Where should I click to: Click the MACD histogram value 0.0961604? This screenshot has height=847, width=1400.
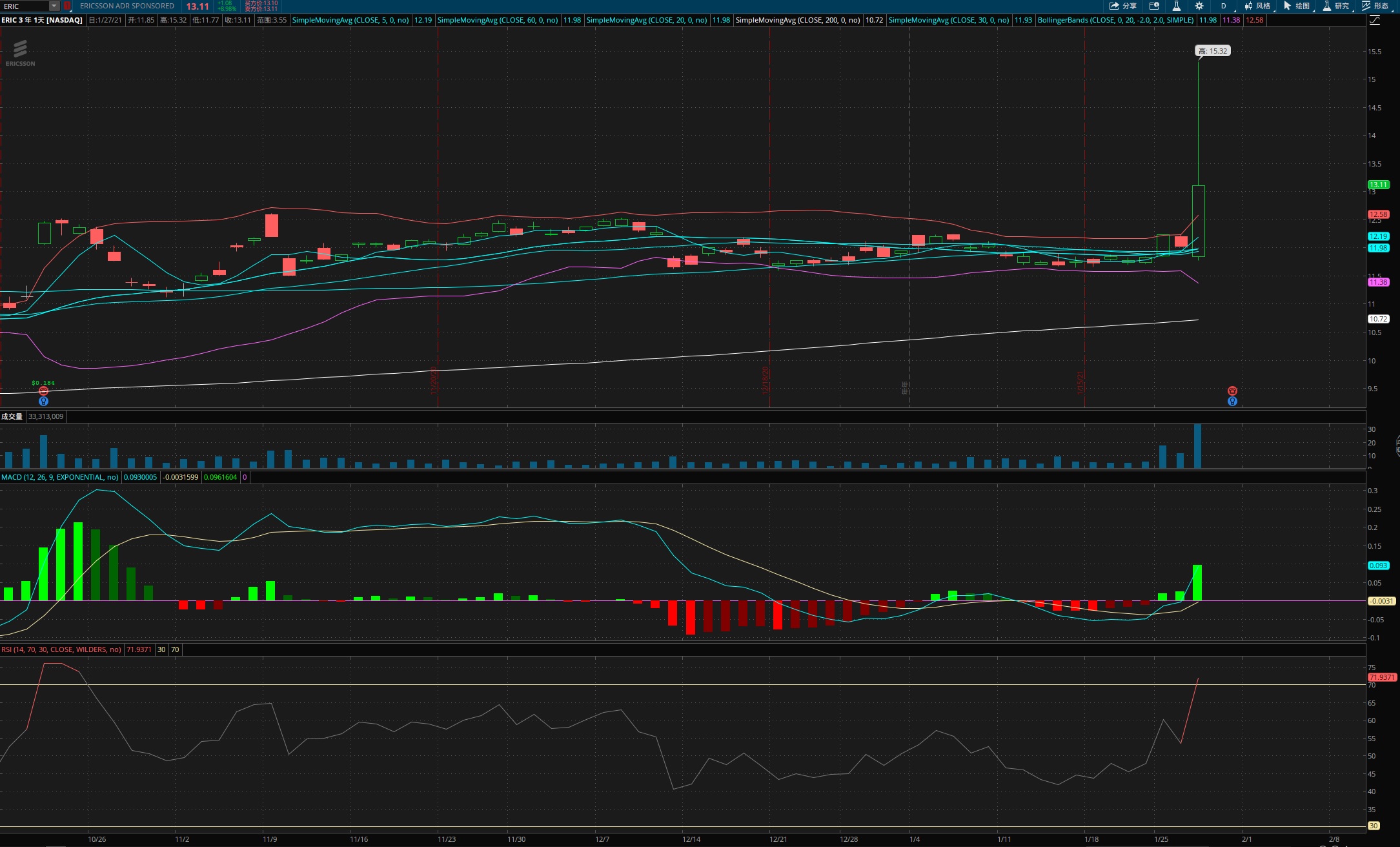220,477
